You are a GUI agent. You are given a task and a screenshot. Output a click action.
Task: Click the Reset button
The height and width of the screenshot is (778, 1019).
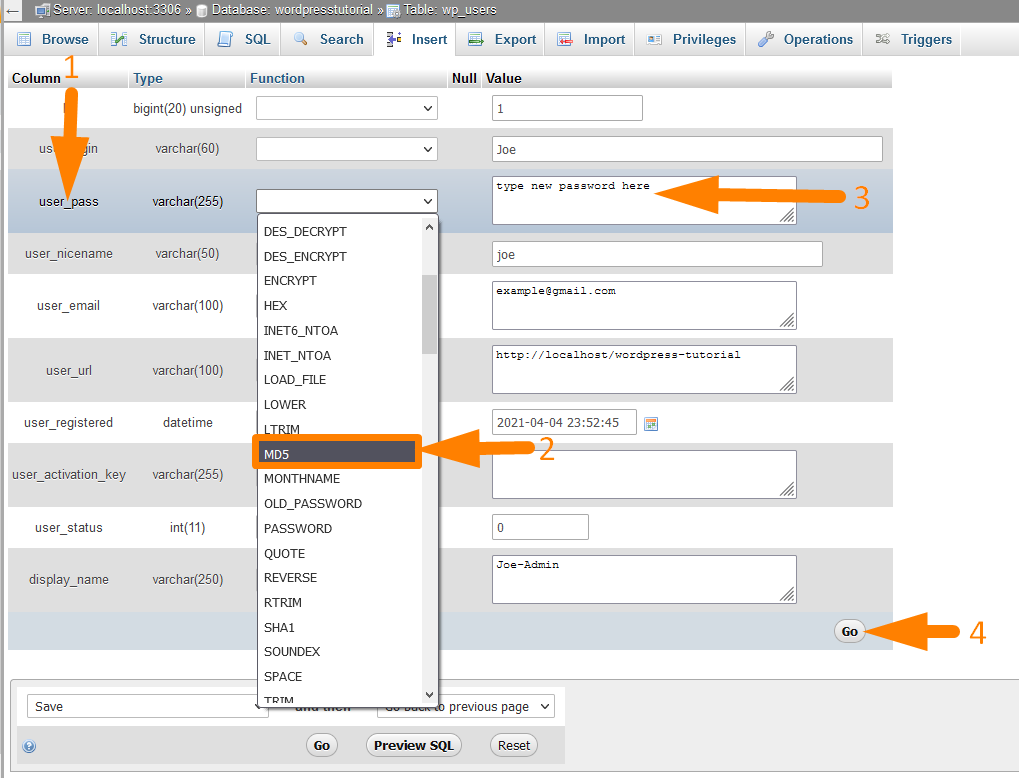(513, 746)
